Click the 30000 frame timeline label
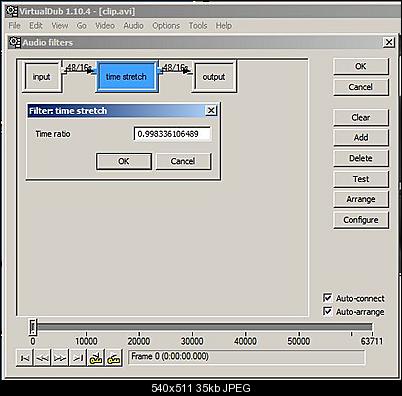 click(x=192, y=341)
